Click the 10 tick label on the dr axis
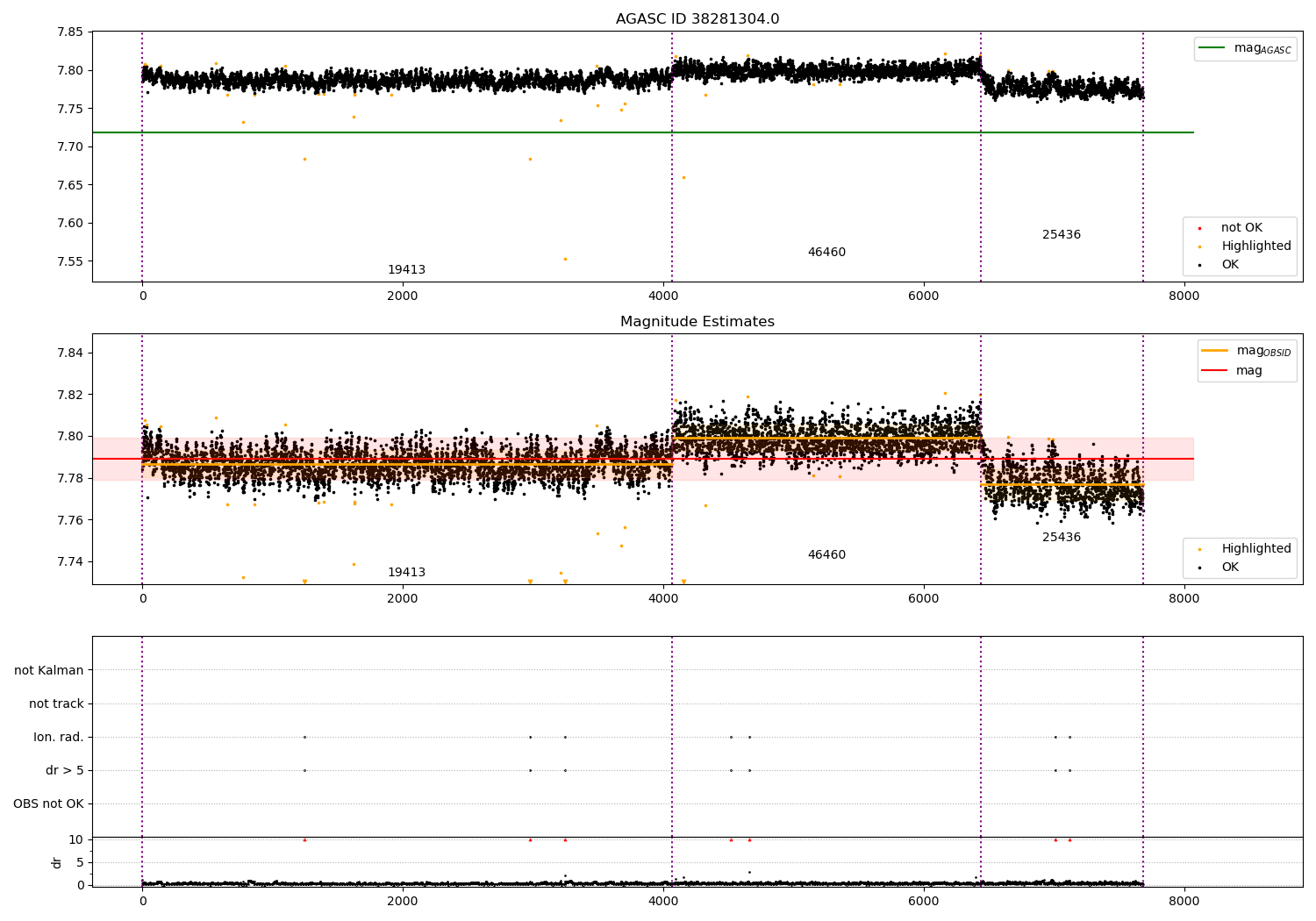 point(76,839)
